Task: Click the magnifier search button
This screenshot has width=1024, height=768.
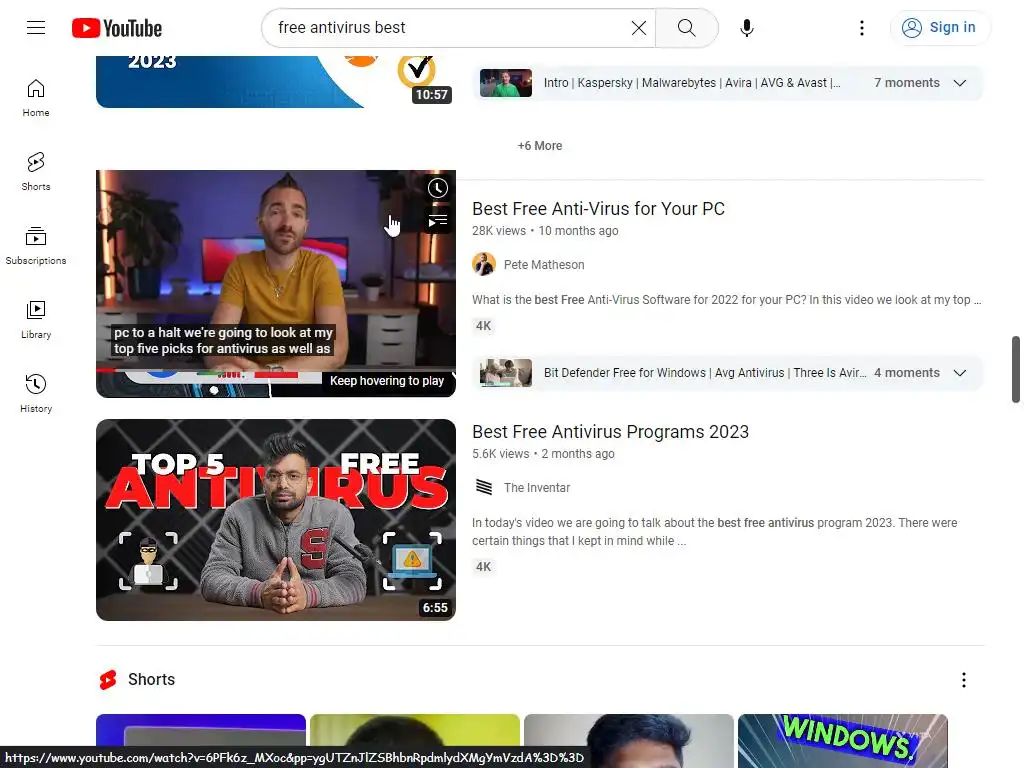Action: 686,27
